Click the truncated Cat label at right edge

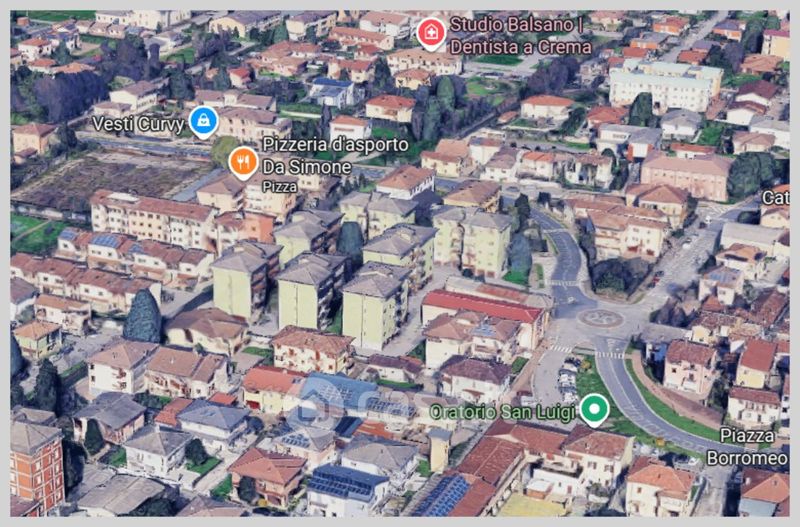coord(774,197)
